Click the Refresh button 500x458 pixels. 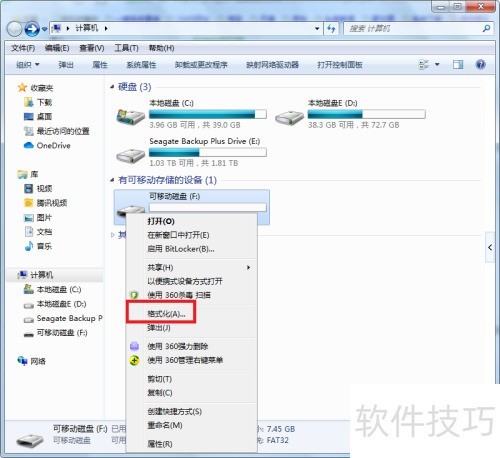click(x=331, y=29)
